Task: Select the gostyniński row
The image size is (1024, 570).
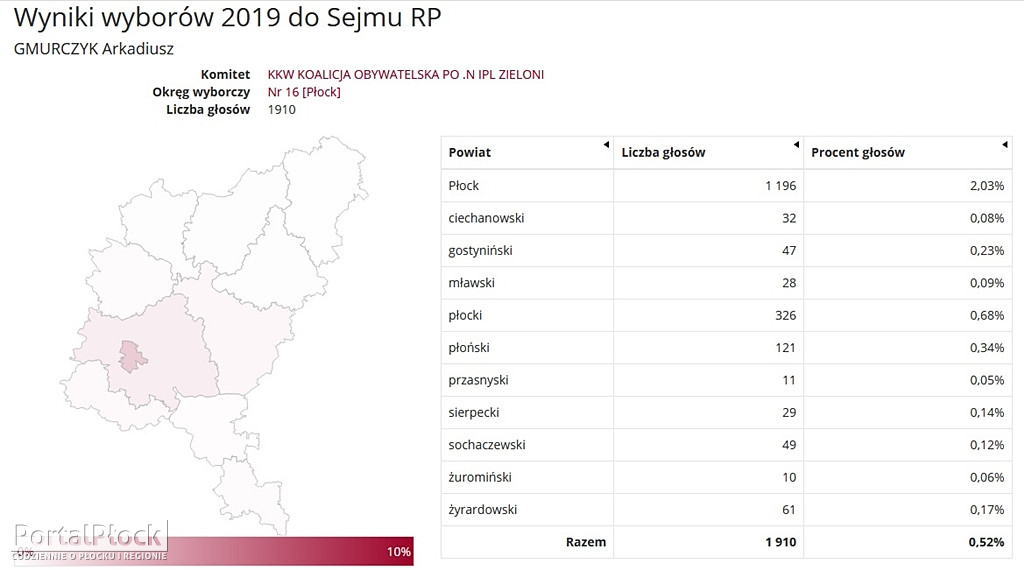Action: 726,251
